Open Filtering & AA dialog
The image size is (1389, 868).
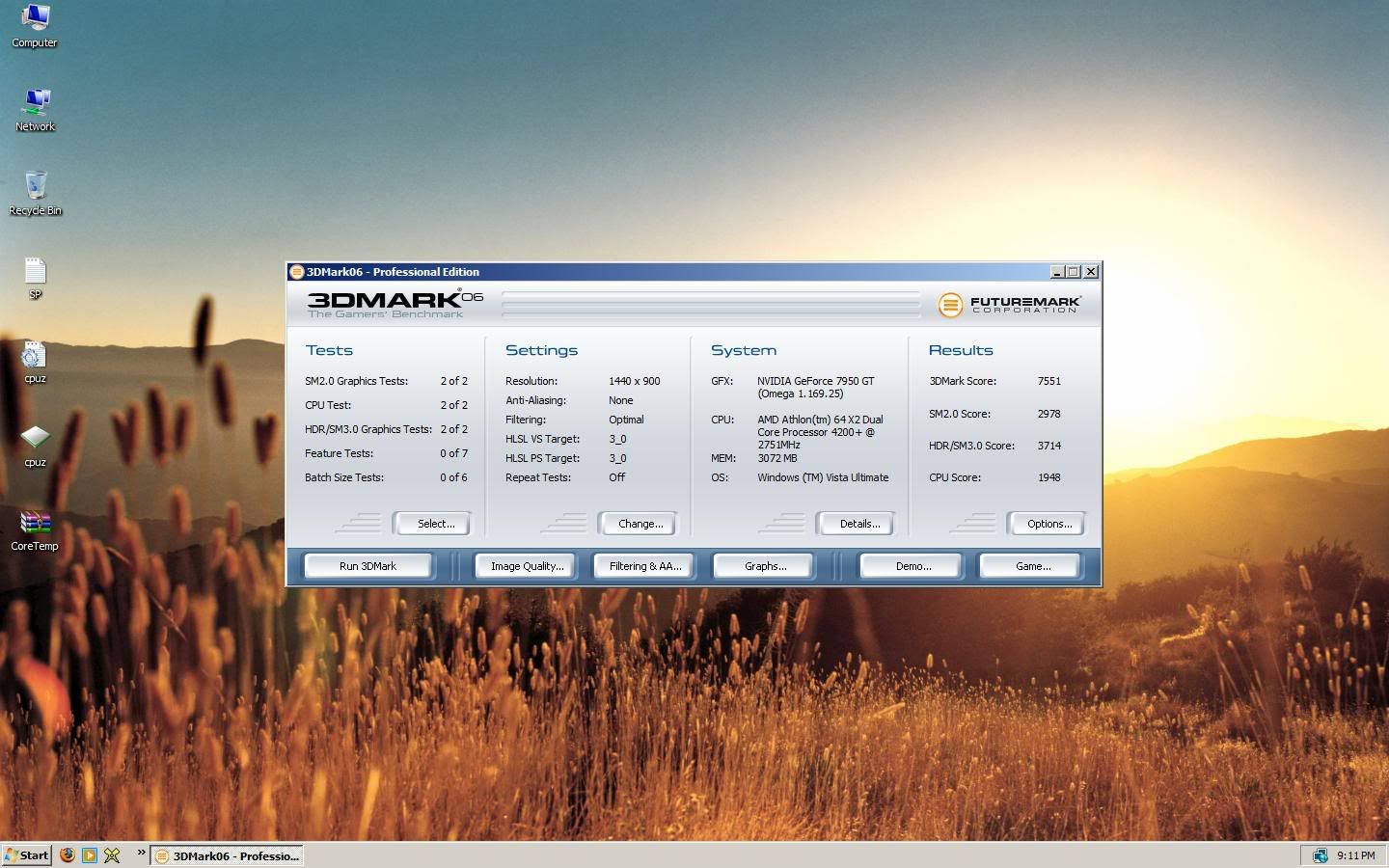coord(645,566)
